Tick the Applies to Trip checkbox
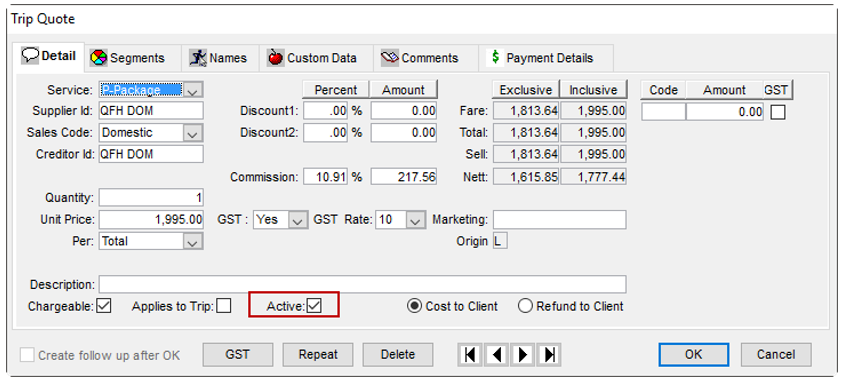The width and height of the screenshot is (842, 379). [x=224, y=306]
